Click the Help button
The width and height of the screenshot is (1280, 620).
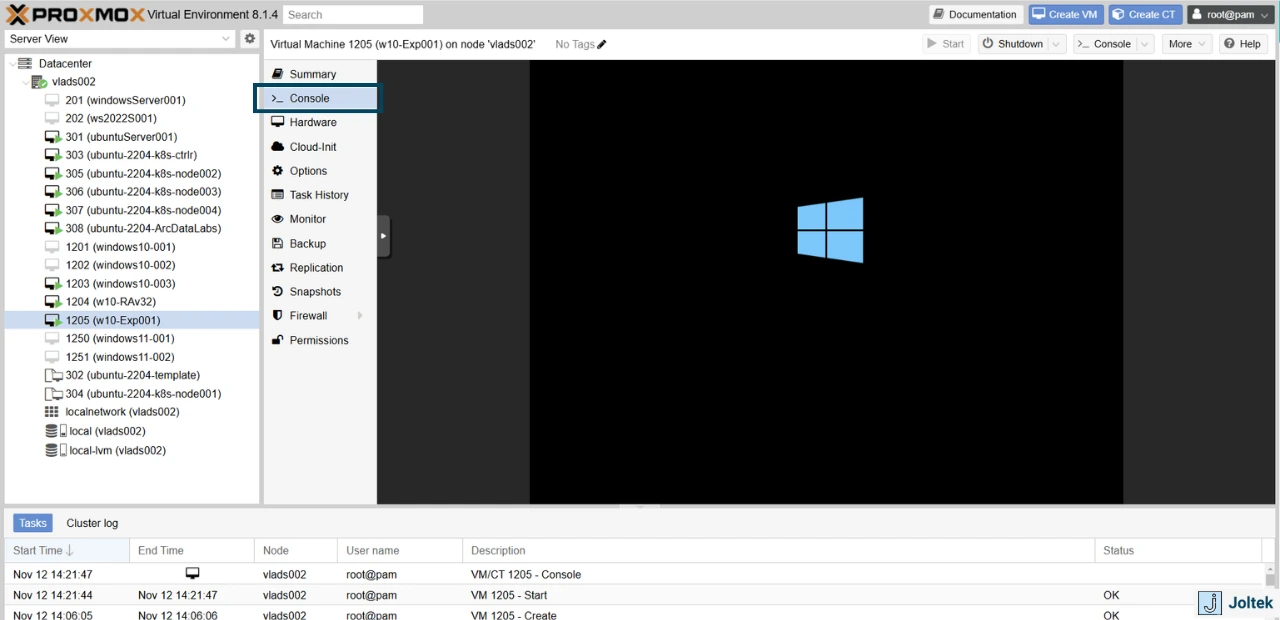coord(1243,44)
